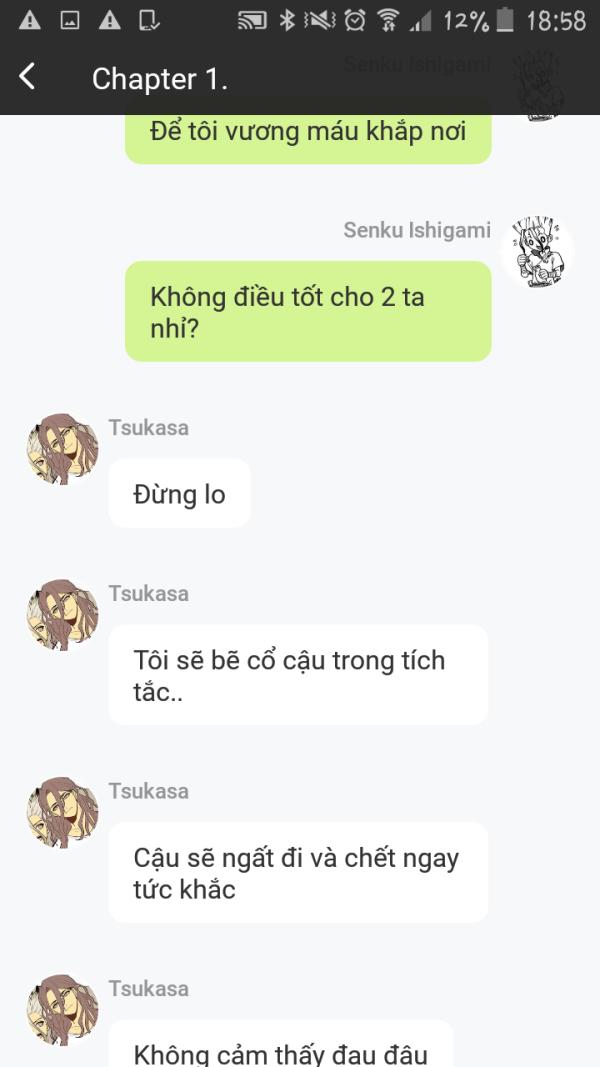The width and height of the screenshot is (600, 1067).
Task: Tap the Tsukasa name above 'Đừng lo'
Action: click(x=148, y=427)
